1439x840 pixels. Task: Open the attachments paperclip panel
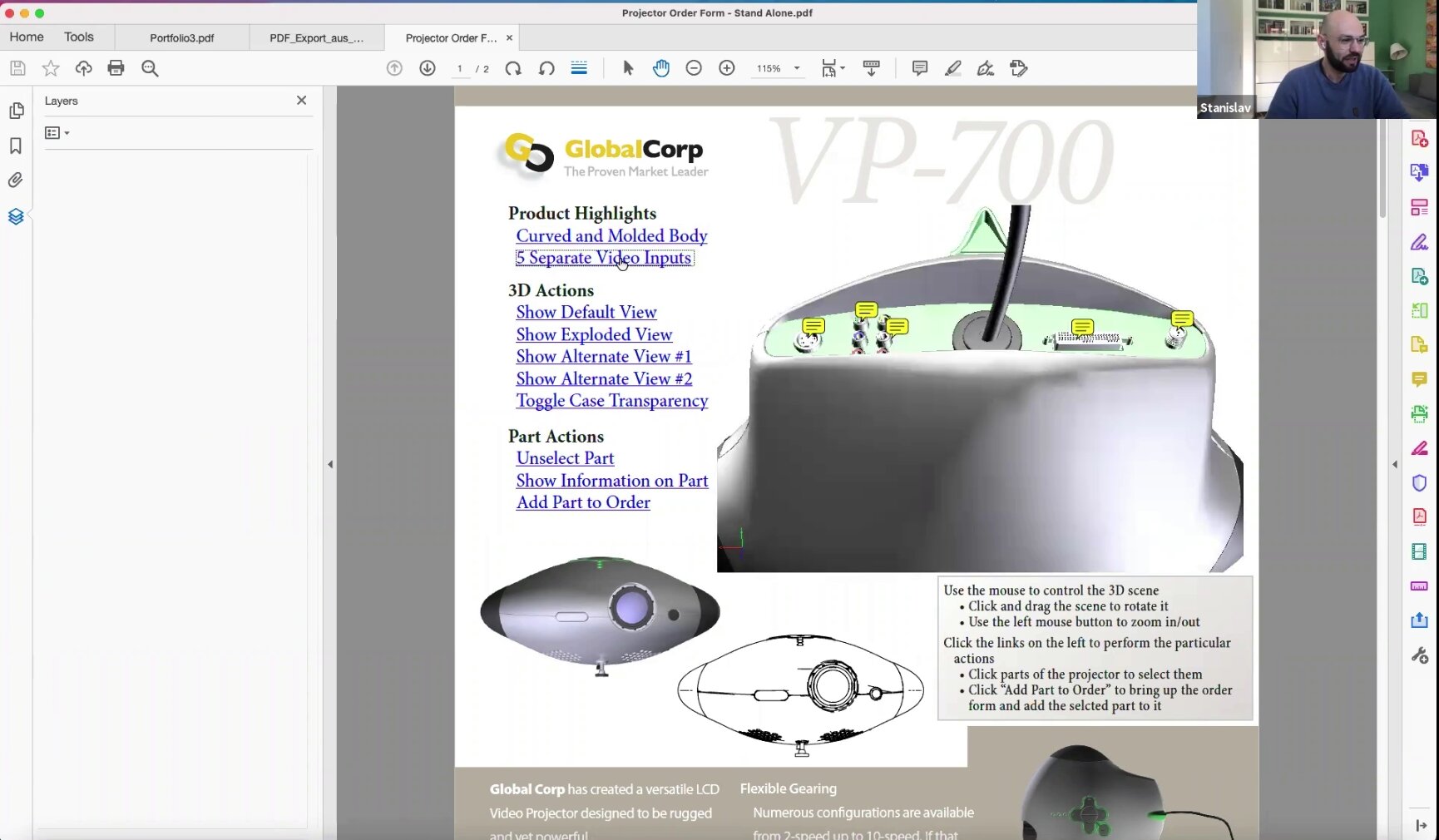tap(16, 180)
